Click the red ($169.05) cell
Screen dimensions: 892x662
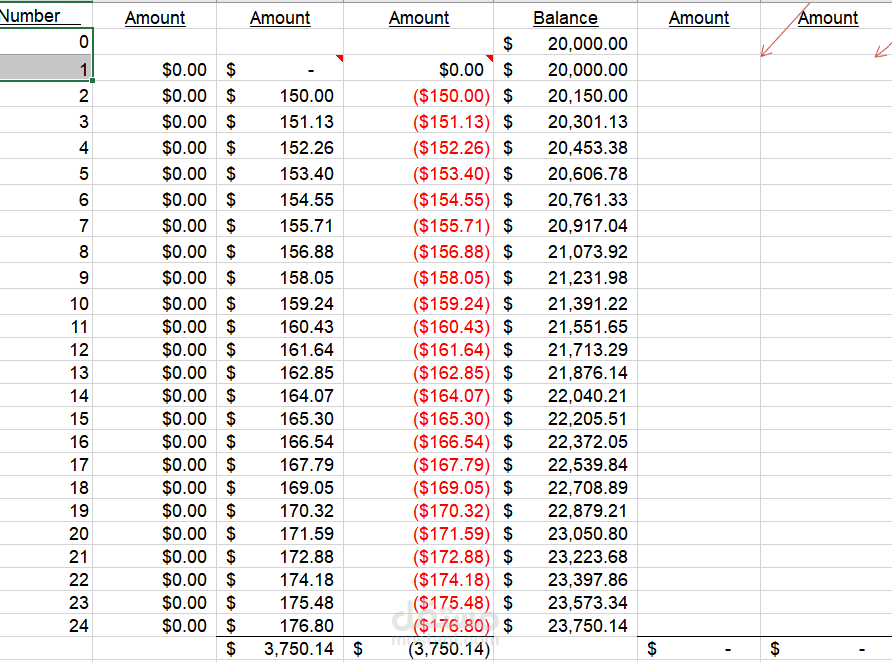(x=418, y=487)
